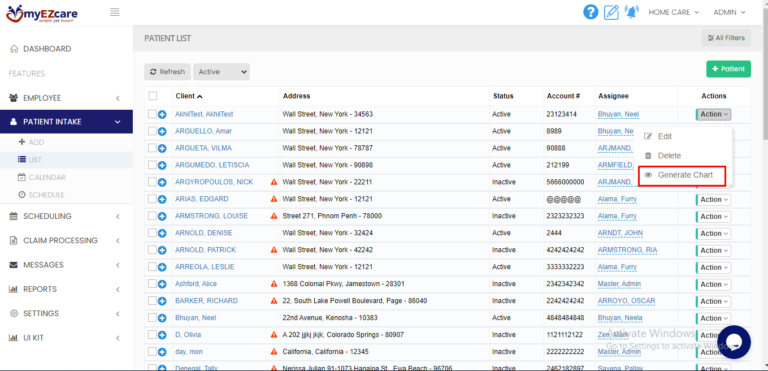The width and height of the screenshot is (768, 371).
Task: Click warning icon for ARIAS, EDGARD
Action: click(x=274, y=199)
